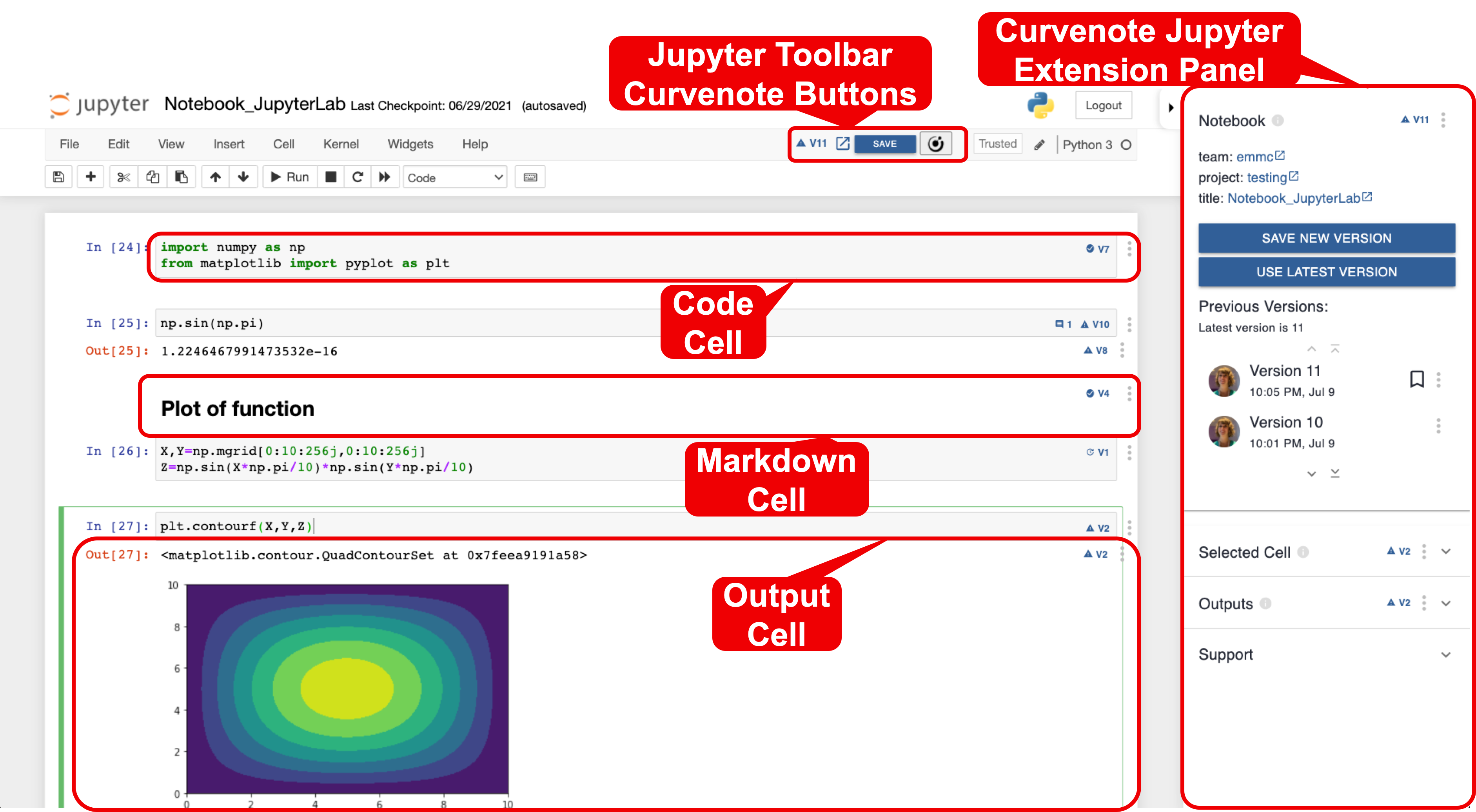Click the fast-forward run all cells button
Viewport: 1476px width, 812px height.
384,178
